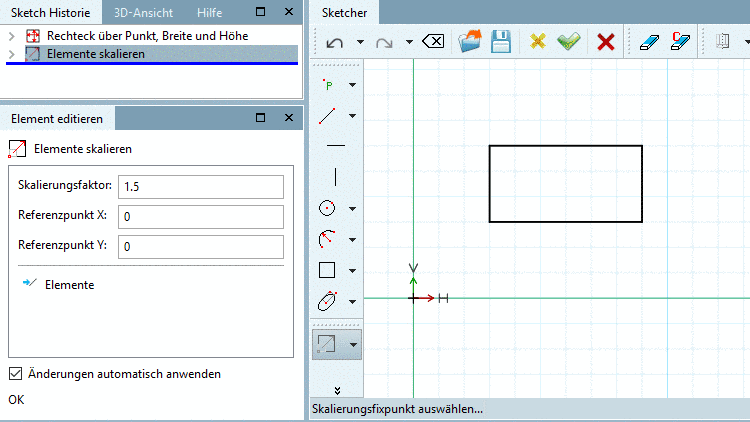Click the save floppy disk icon
This screenshot has height=422, width=750.
[x=501, y=42]
